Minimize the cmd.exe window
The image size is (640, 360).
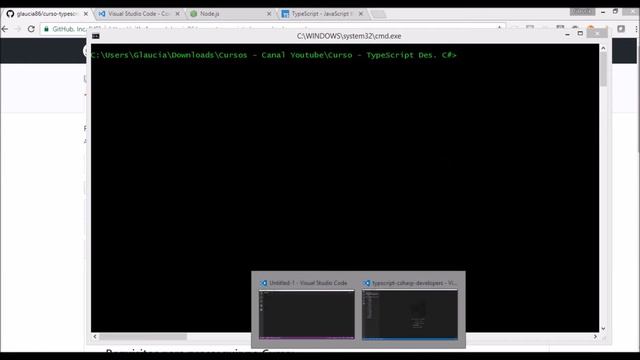pyautogui.click(x=567, y=35)
